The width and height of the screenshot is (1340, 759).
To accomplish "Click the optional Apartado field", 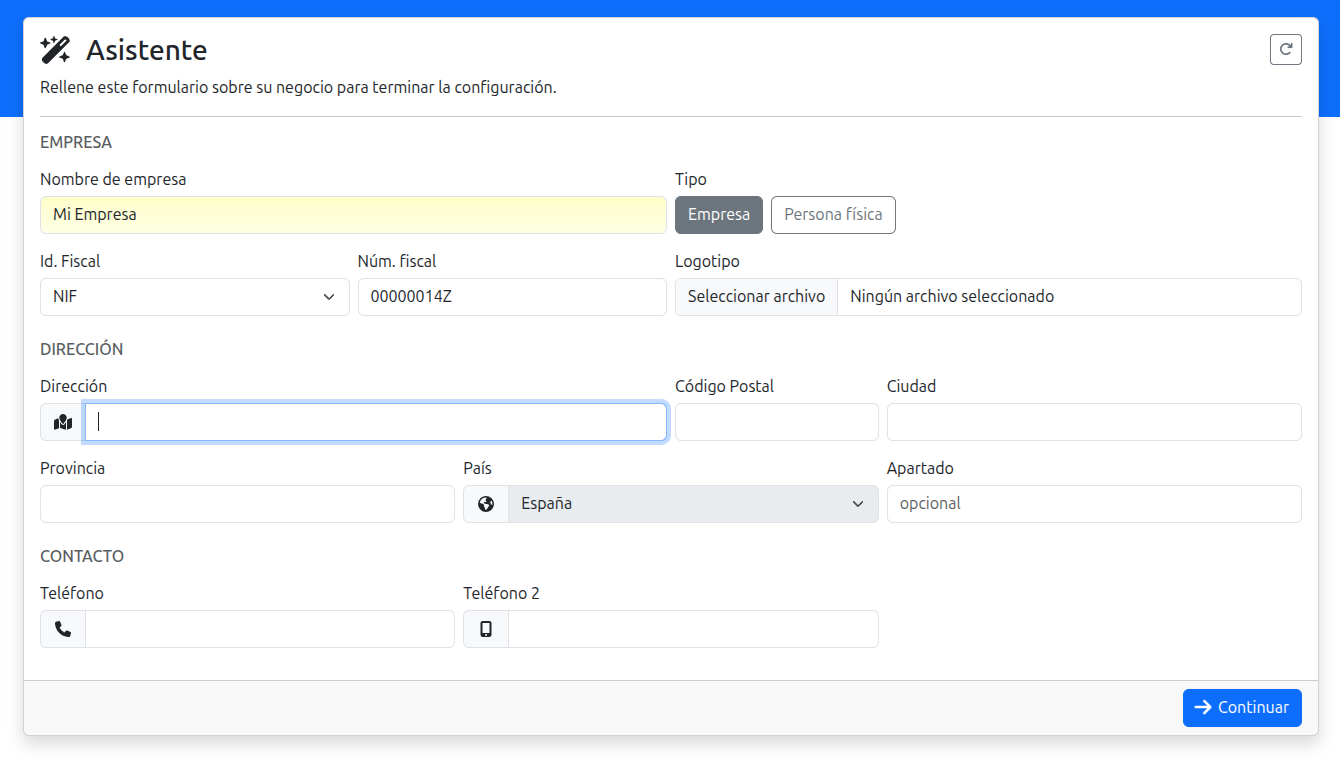I will click(x=1093, y=504).
